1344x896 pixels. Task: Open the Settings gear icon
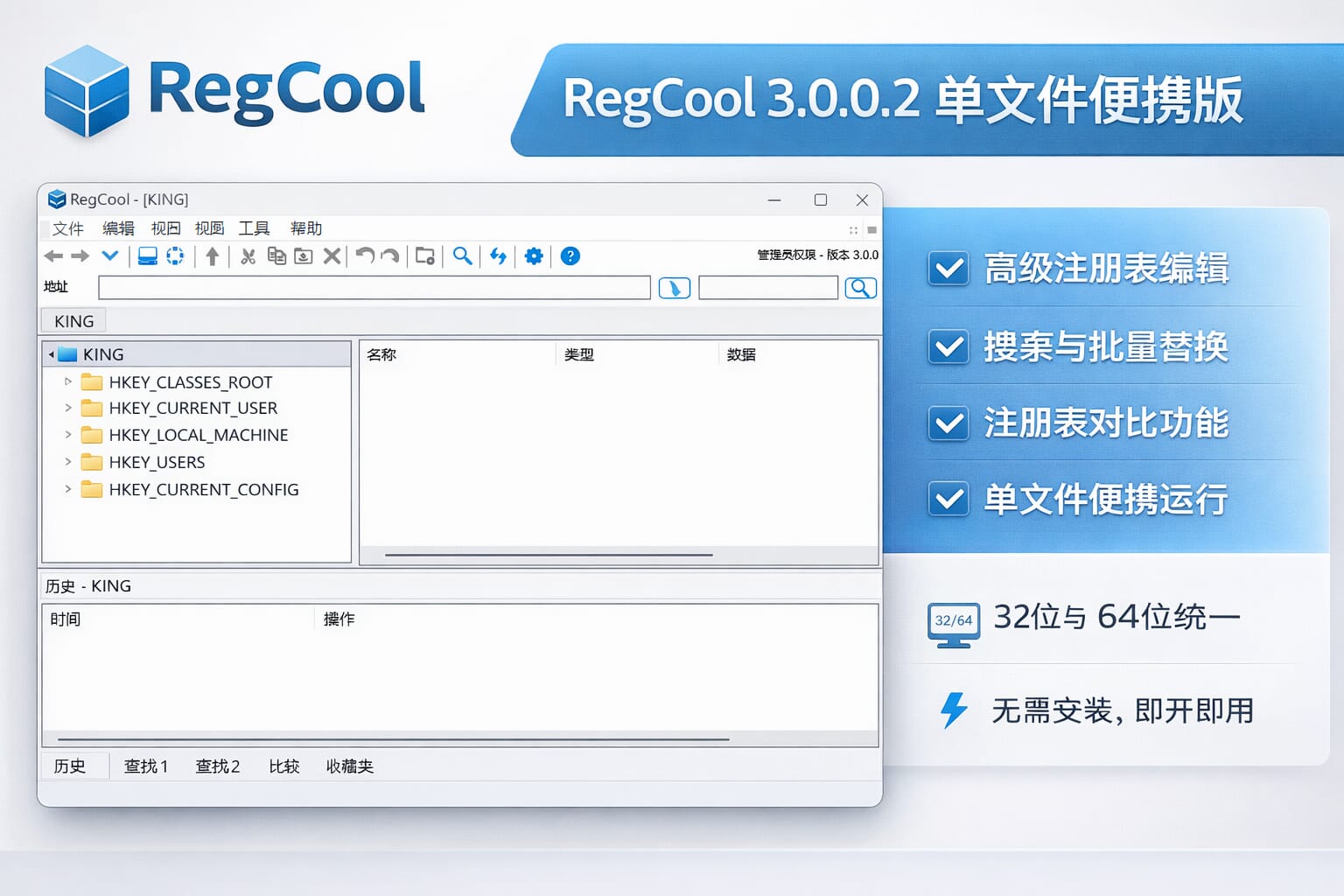click(534, 255)
